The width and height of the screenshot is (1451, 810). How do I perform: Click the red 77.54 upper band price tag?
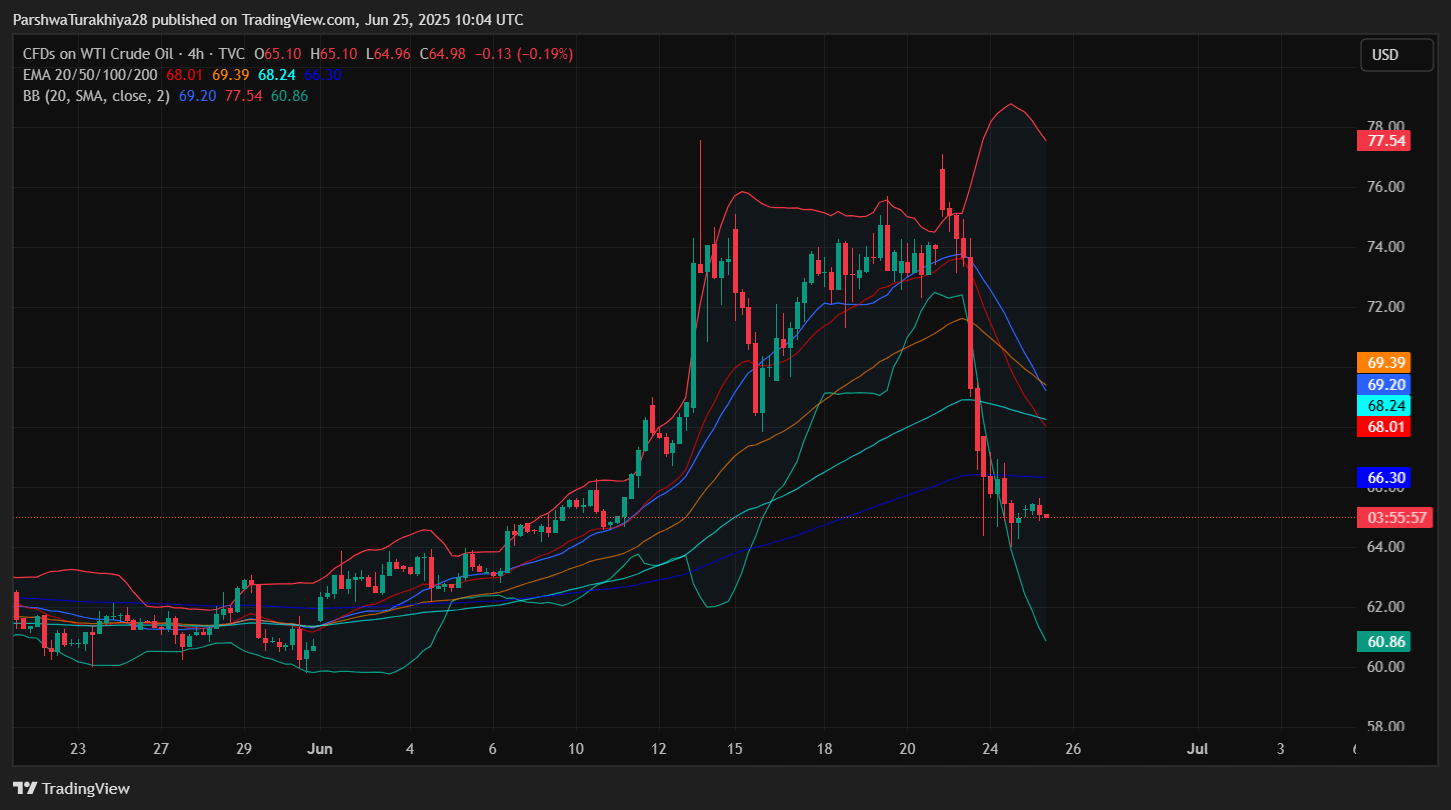[x=1383, y=140]
